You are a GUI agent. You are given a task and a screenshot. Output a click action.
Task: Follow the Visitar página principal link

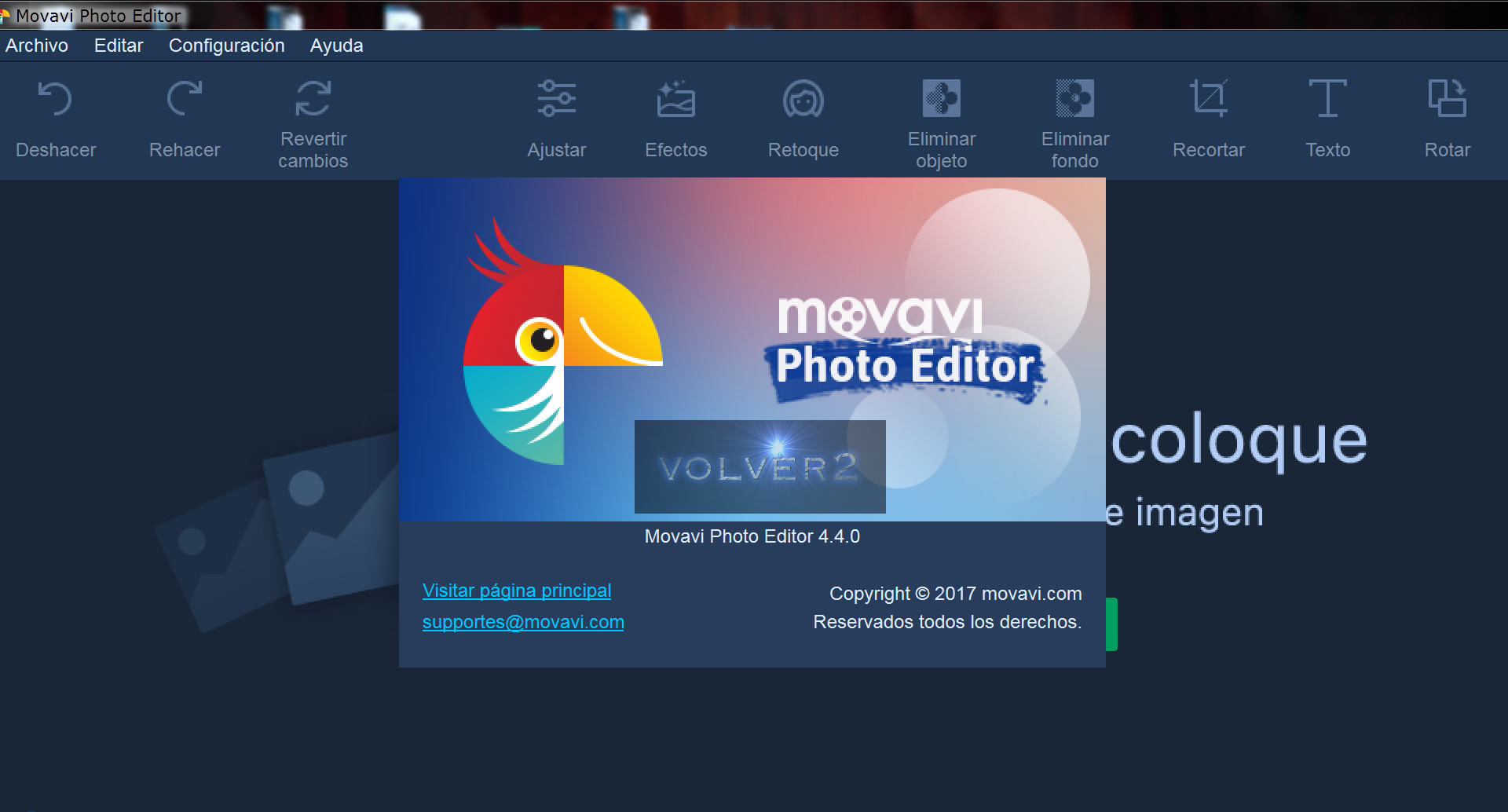tap(517, 591)
